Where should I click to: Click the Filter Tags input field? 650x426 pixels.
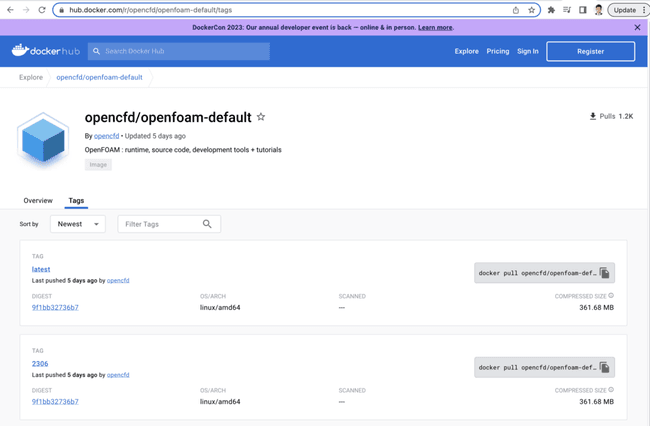point(160,224)
